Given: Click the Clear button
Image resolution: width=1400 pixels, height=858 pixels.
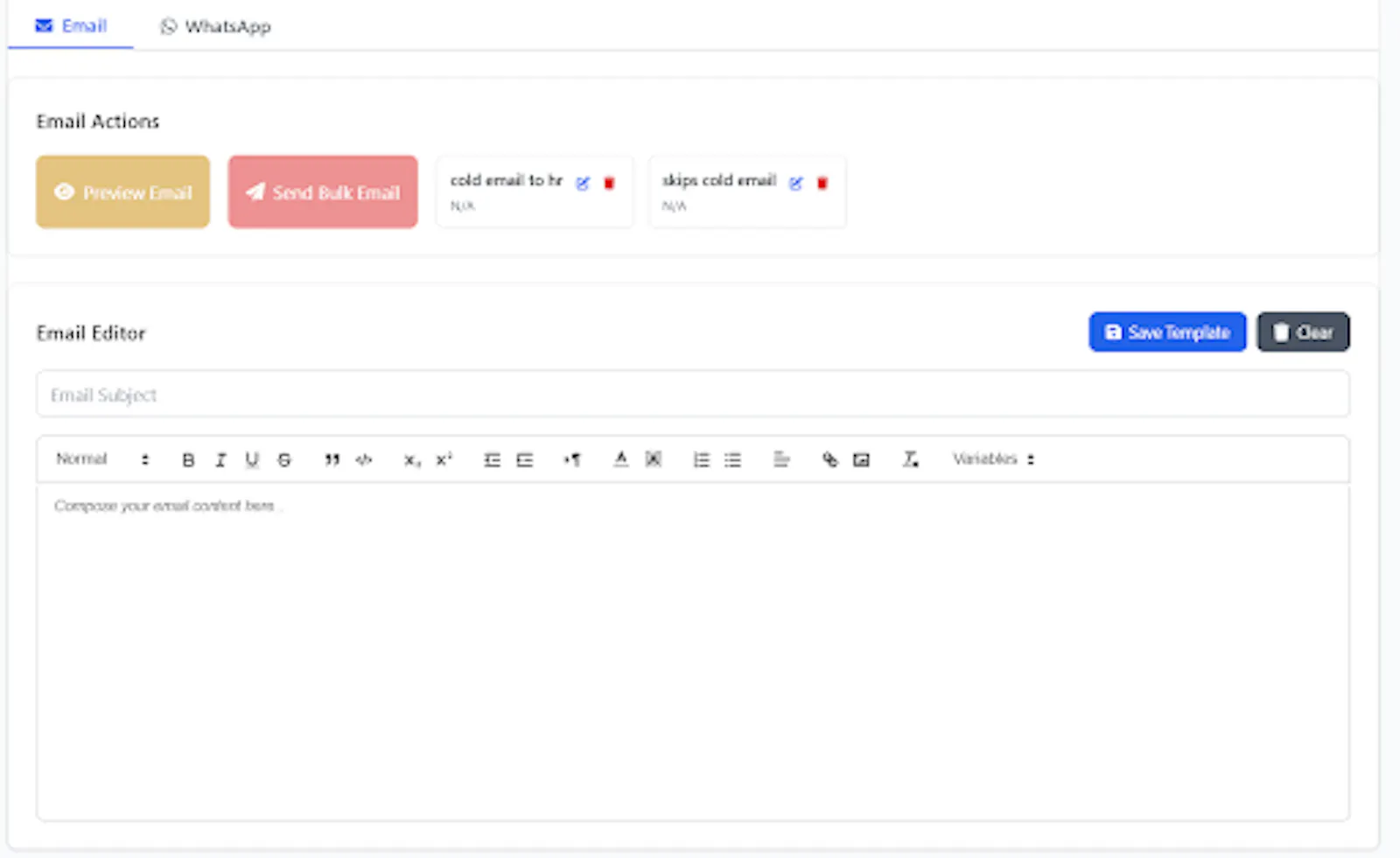Looking at the screenshot, I should click(x=1304, y=332).
